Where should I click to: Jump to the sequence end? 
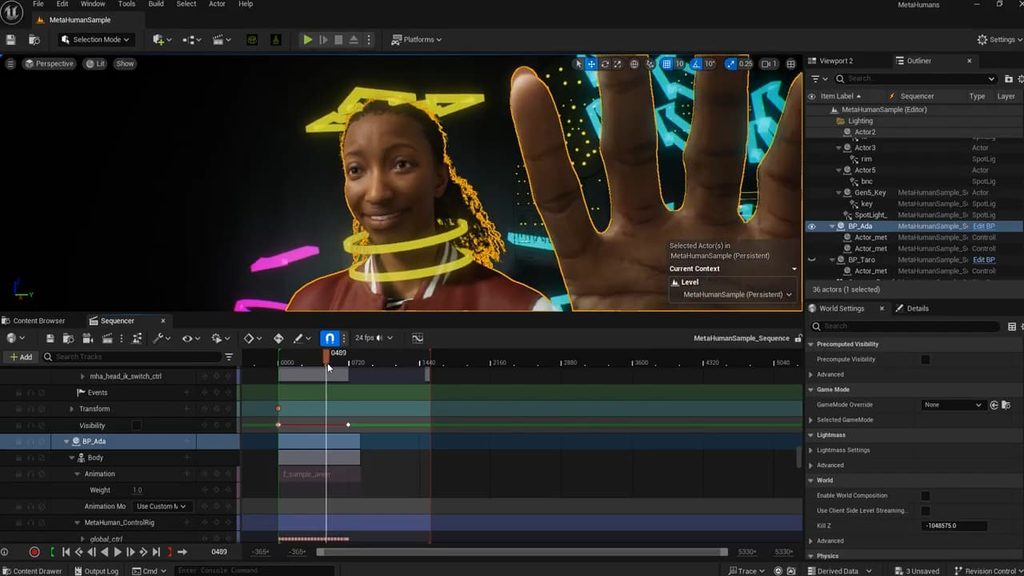tap(156, 552)
